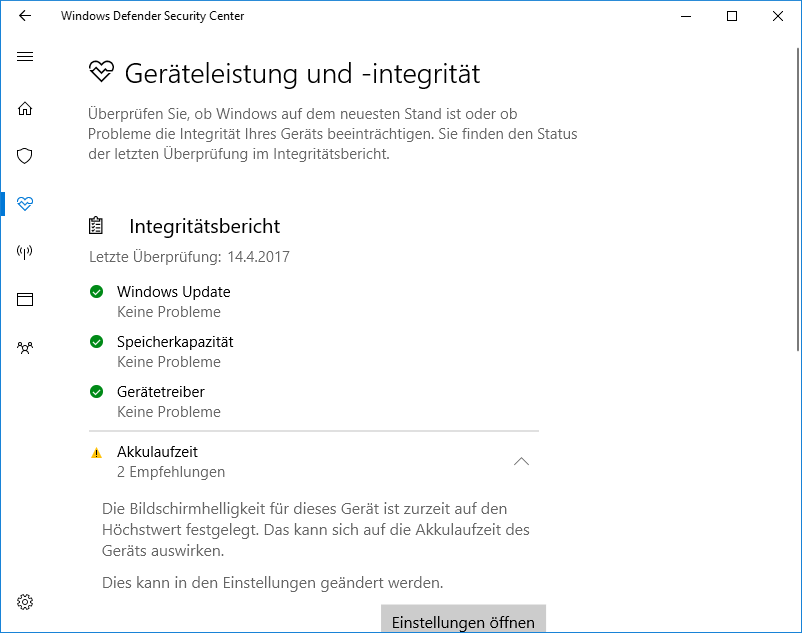
Task: Click the Einstellungen öffnen button
Action: tap(463, 619)
